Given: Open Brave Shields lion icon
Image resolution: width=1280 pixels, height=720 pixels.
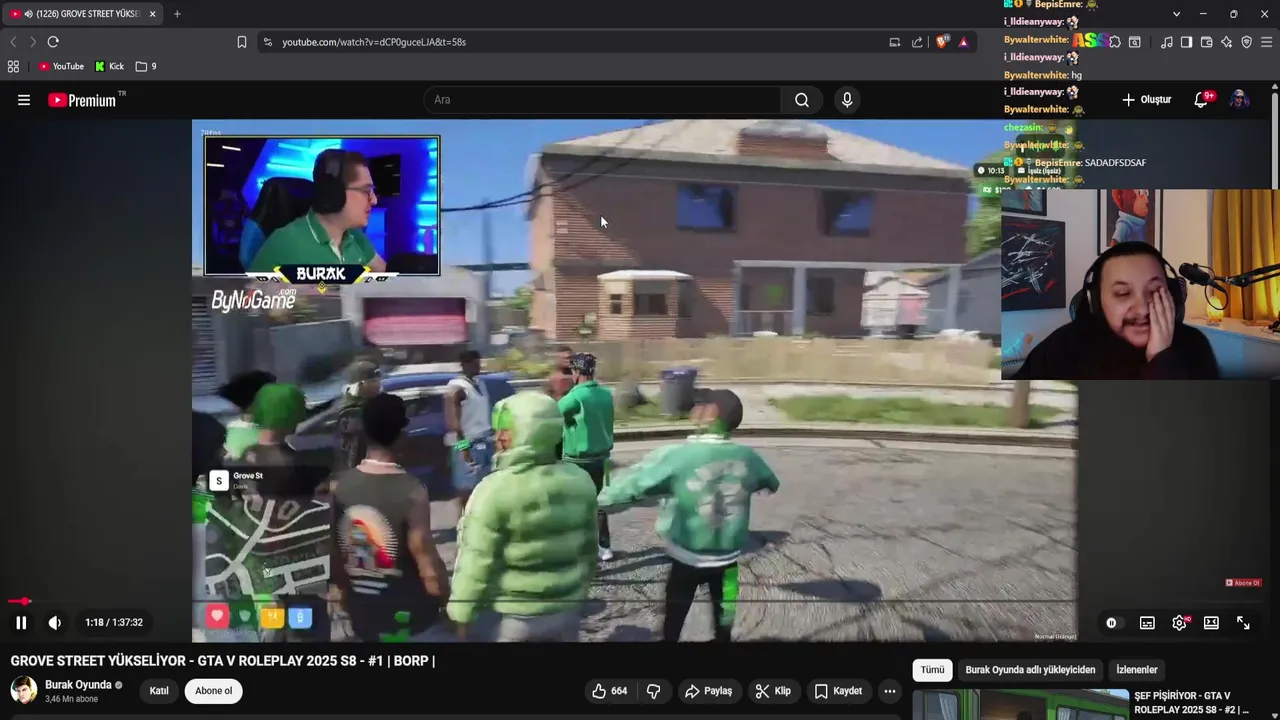Looking at the screenshot, I should pyautogui.click(x=942, y=42).
